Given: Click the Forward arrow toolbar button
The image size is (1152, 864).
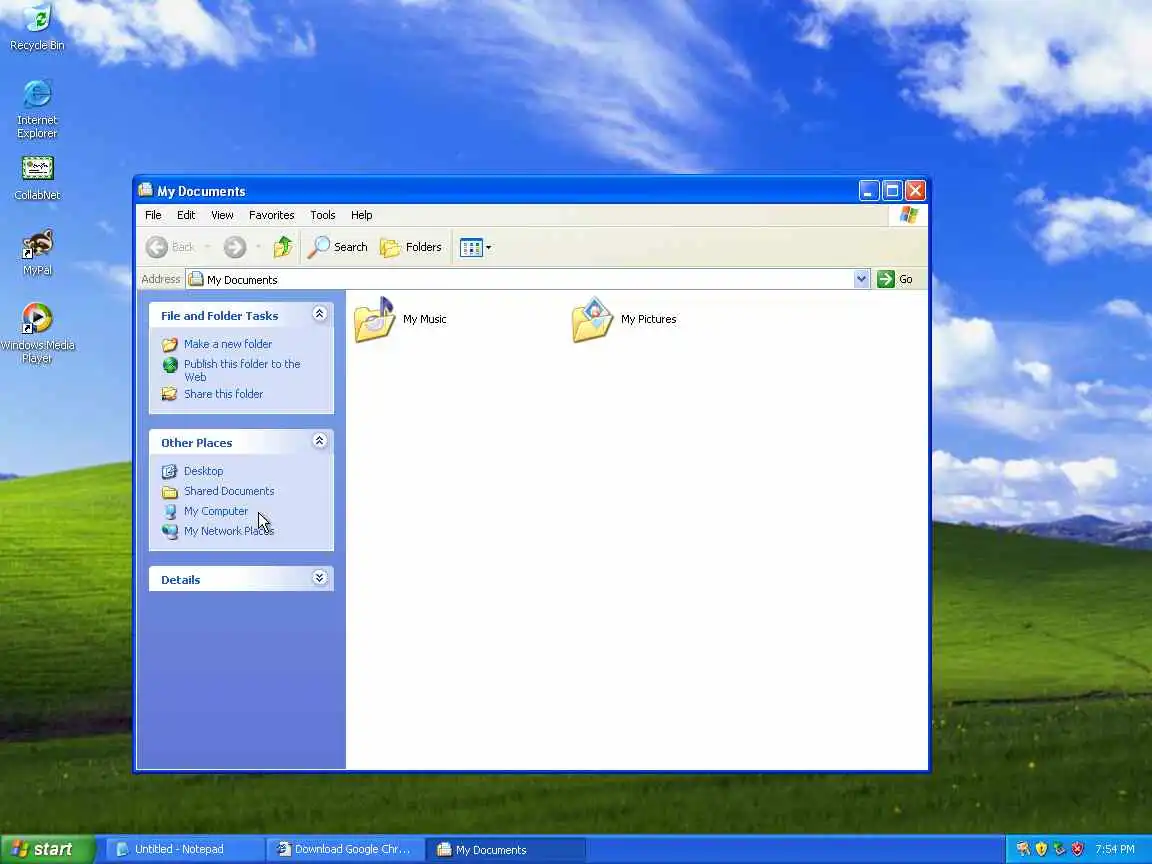Looking at the screenshot, I should (x=235, y=247).
